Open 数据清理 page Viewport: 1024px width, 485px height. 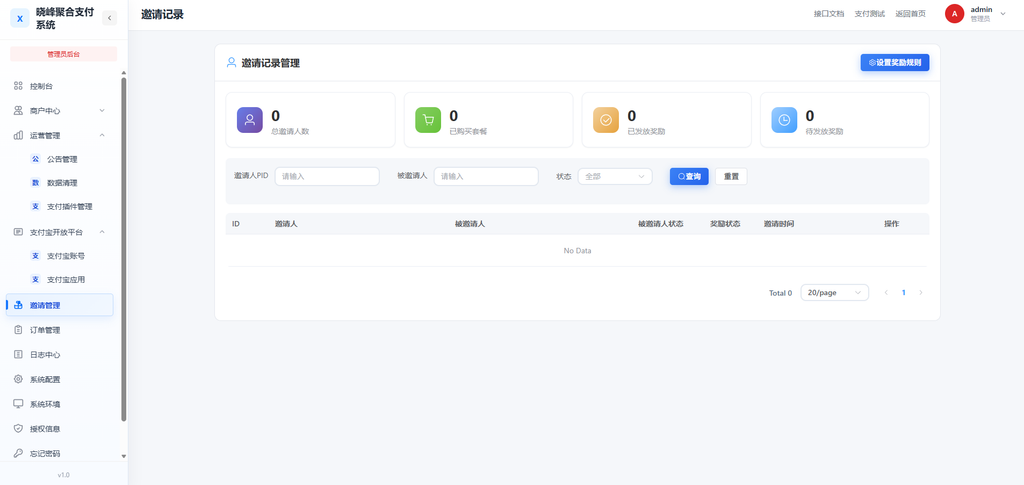coord(63,183)
